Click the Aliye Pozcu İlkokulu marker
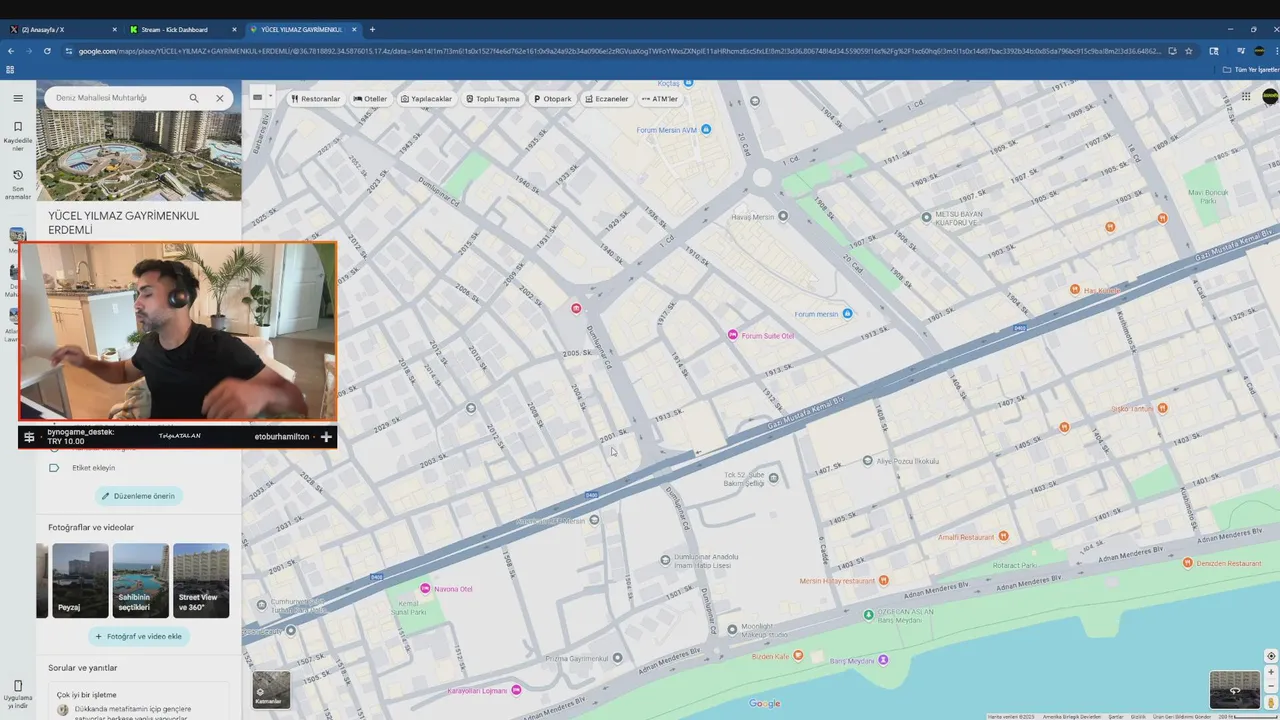The height and width of the screenshot is (720, 1280). (867, 461)
